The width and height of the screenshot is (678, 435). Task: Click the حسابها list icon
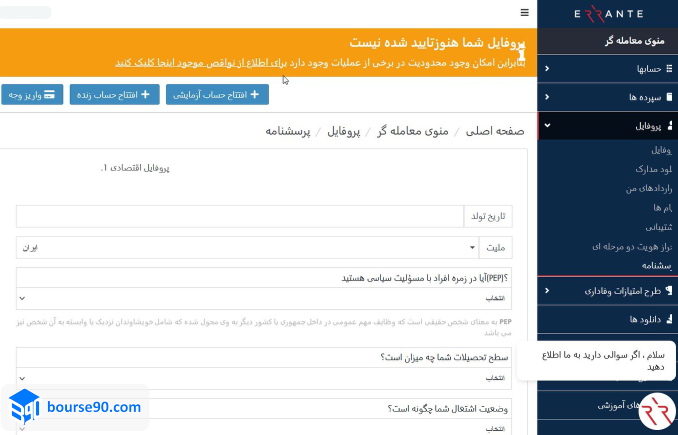click(669, 69)
